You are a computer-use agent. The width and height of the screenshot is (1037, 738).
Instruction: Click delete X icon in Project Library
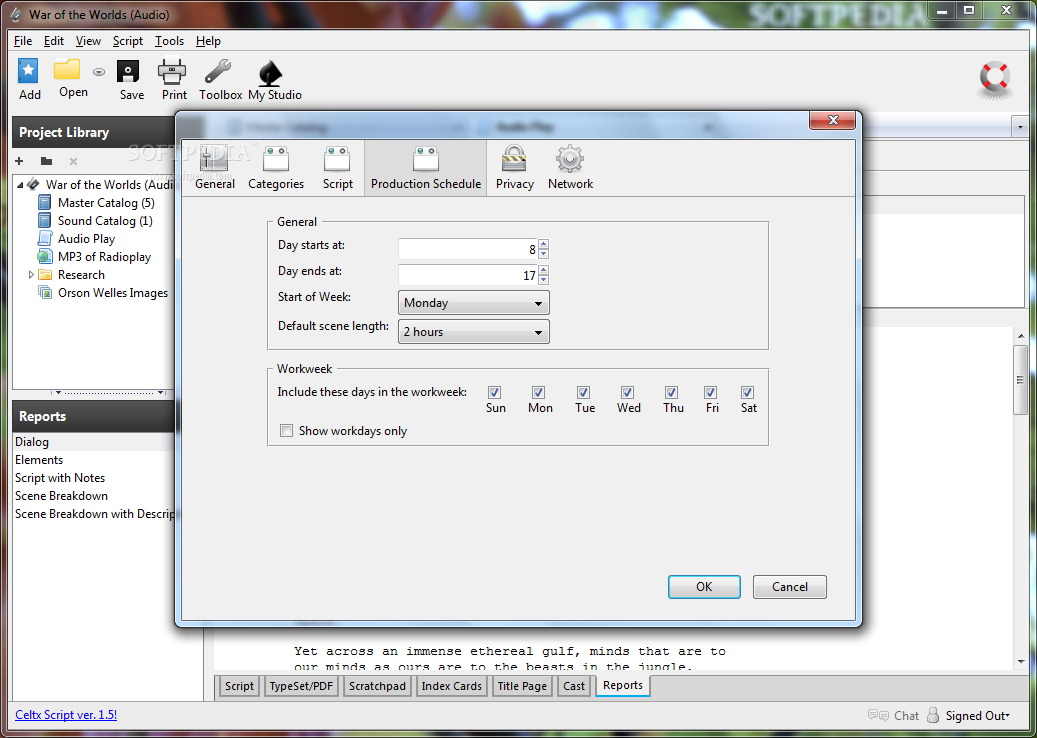[x=73, y=161]
